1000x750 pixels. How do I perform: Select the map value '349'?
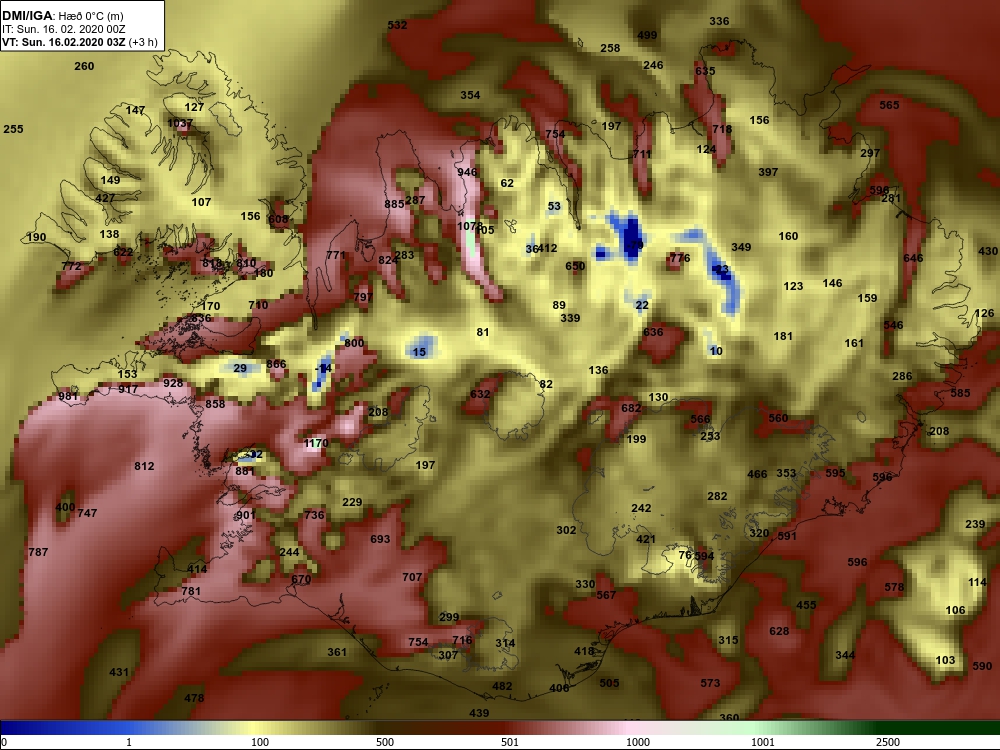tap(741, 247)
